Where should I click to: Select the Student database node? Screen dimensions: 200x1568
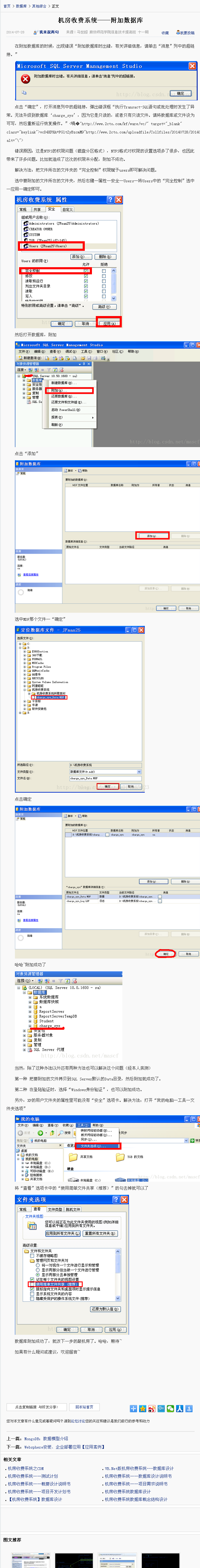click(46, 1021)
